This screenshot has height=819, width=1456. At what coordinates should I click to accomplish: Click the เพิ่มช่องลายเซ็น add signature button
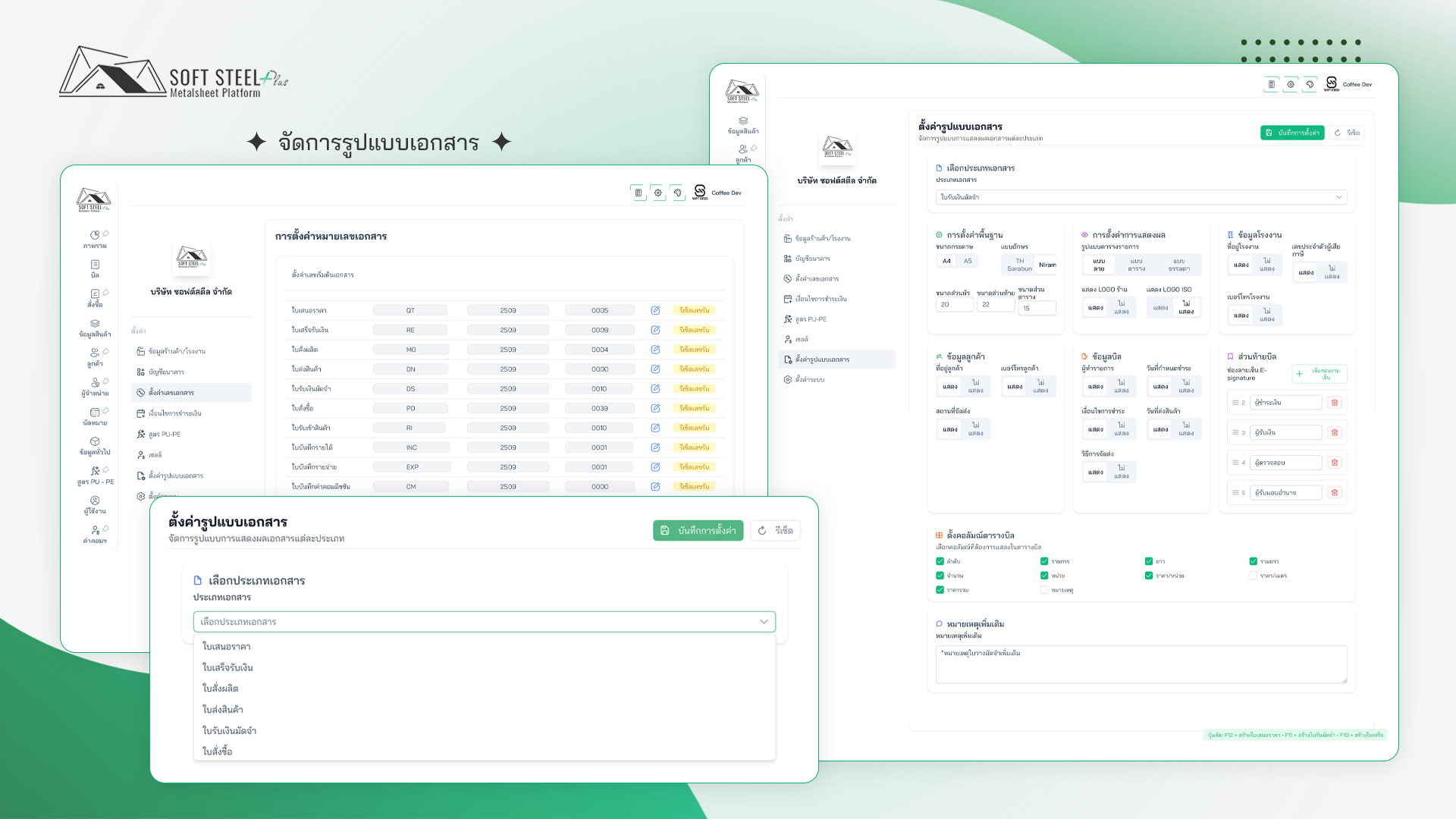[1319, 374]
